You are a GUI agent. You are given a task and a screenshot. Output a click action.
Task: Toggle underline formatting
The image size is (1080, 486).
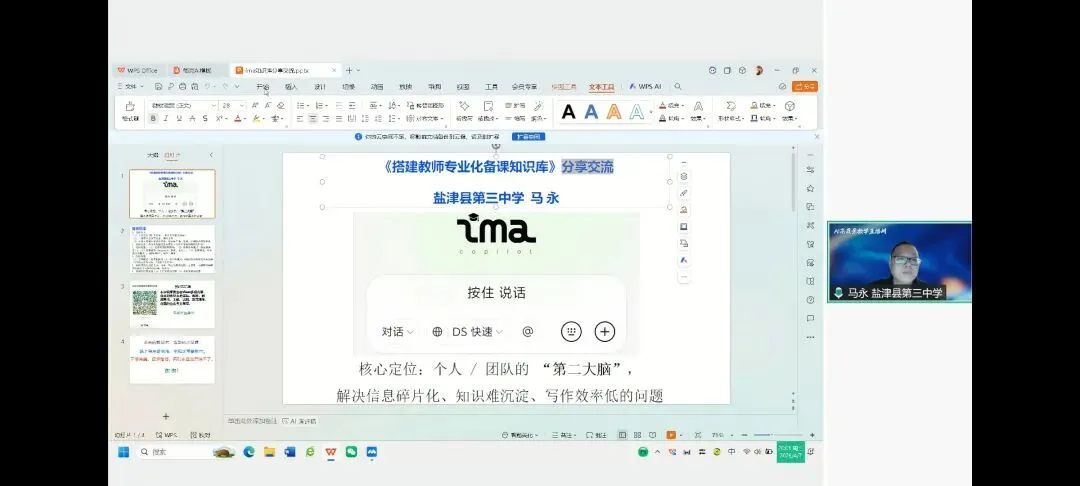179,118
